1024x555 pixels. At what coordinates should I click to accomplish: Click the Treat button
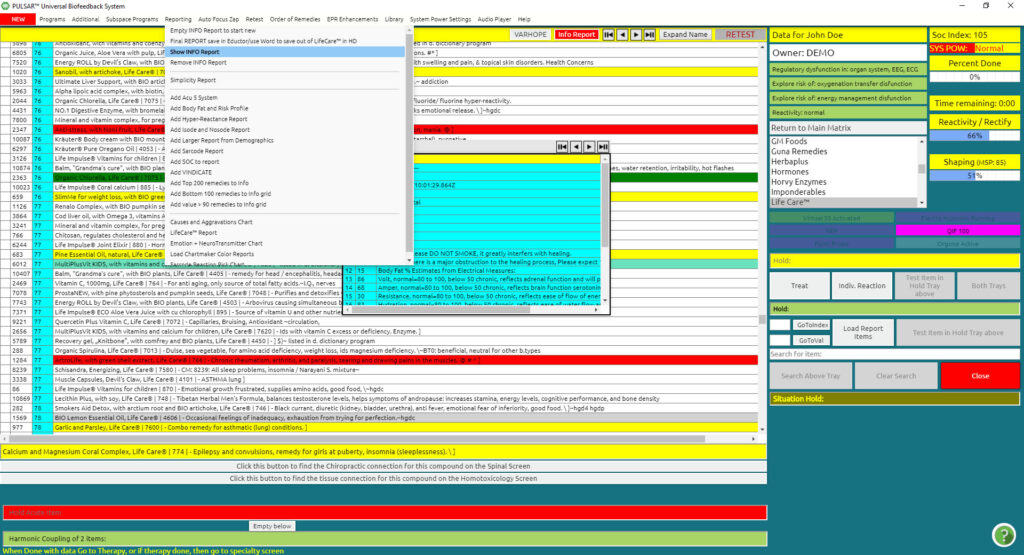799,286
